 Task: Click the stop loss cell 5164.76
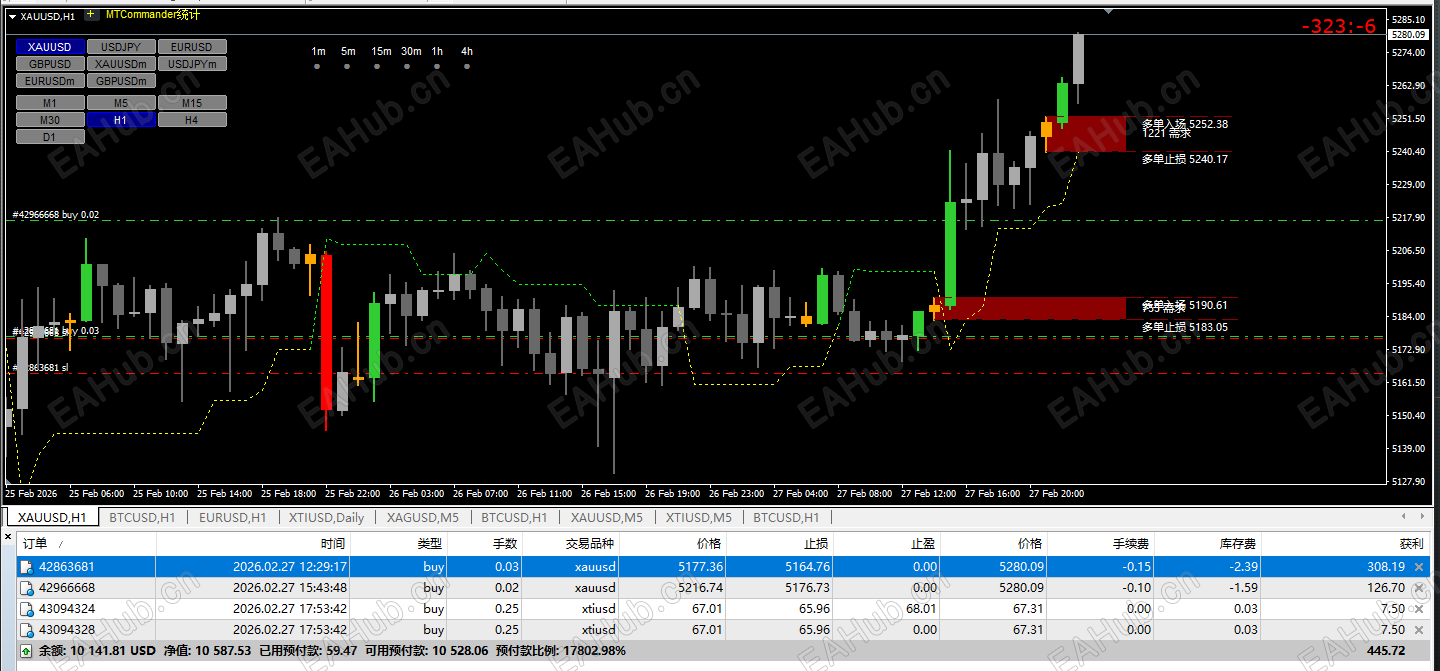tap(780, 567)
